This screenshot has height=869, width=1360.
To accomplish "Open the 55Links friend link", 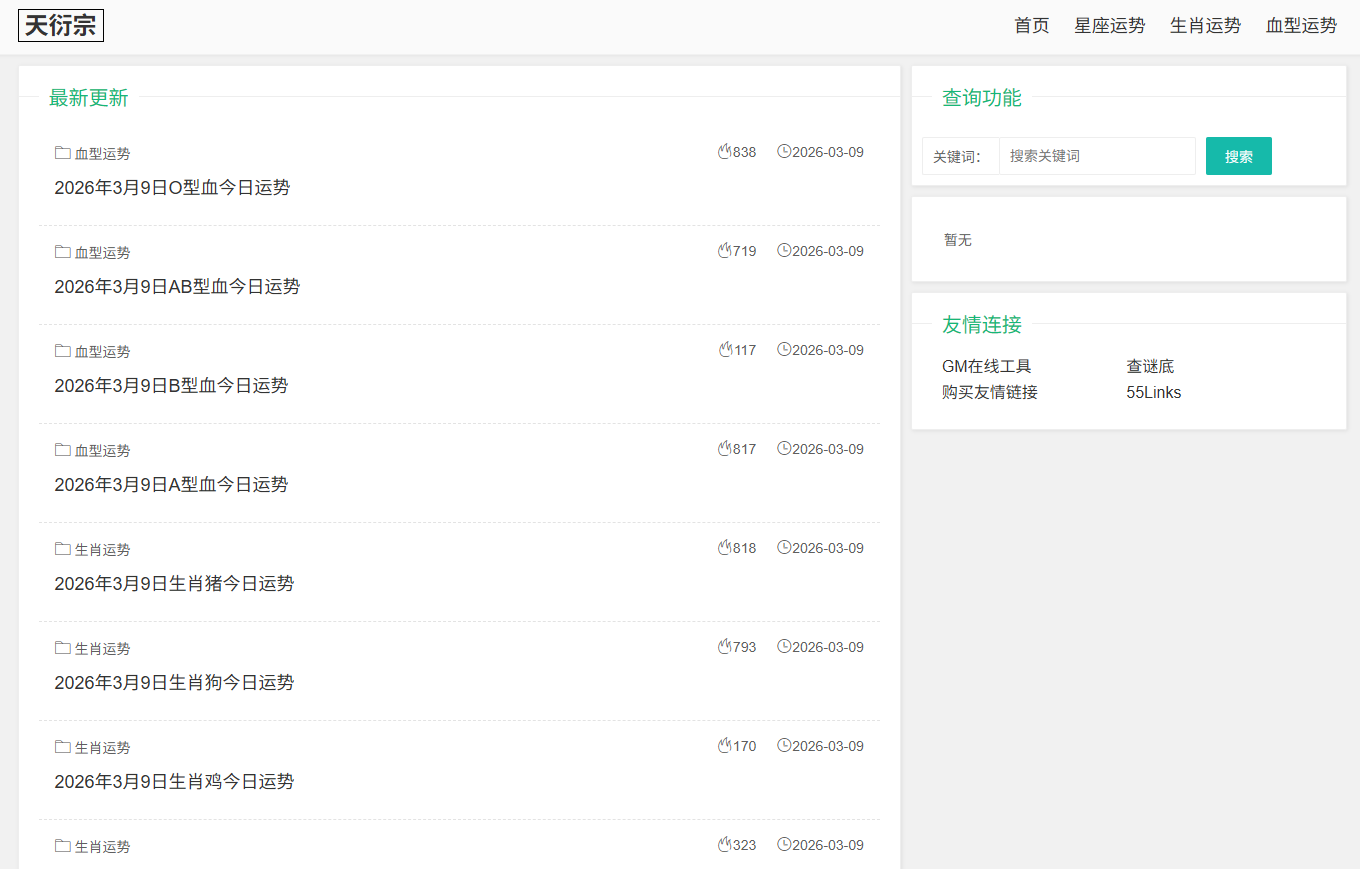I will point(1153,393).
